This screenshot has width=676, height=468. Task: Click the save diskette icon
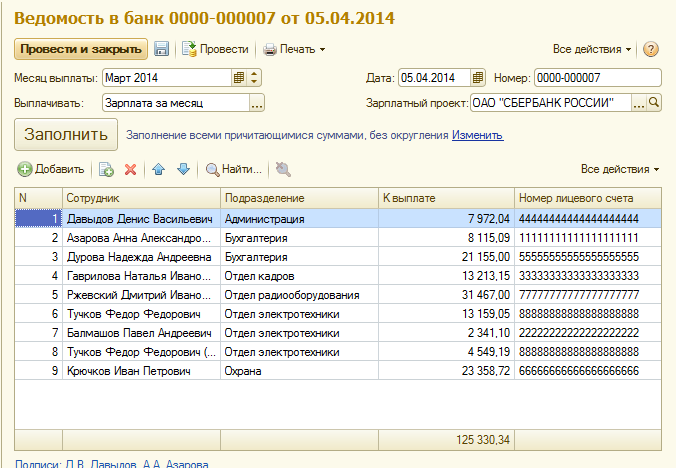tap(162, 49)
